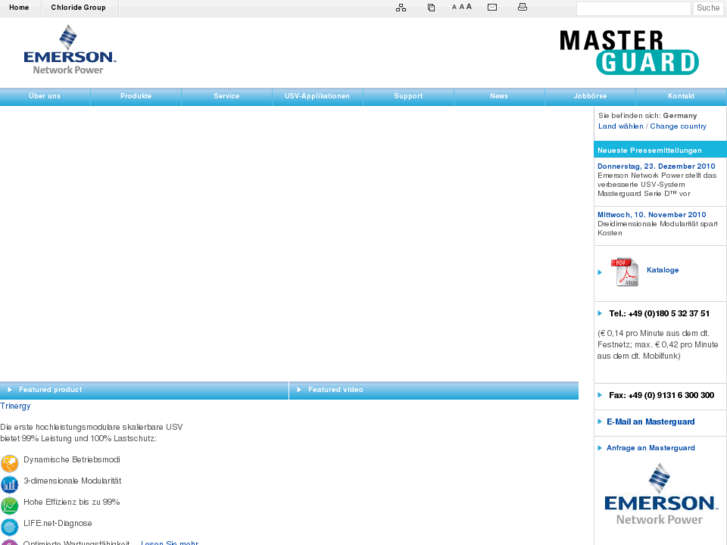Click the Anfrage an Masterguard link
The height and width of the screenshot is (545, 727).
pyautogui.click(x=650, y=448)
